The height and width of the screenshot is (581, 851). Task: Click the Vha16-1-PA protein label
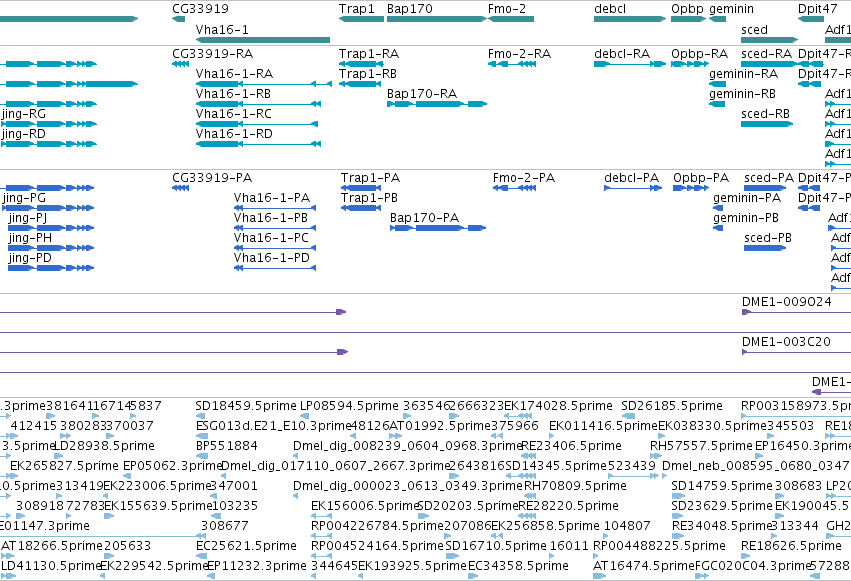pos(272,198)
